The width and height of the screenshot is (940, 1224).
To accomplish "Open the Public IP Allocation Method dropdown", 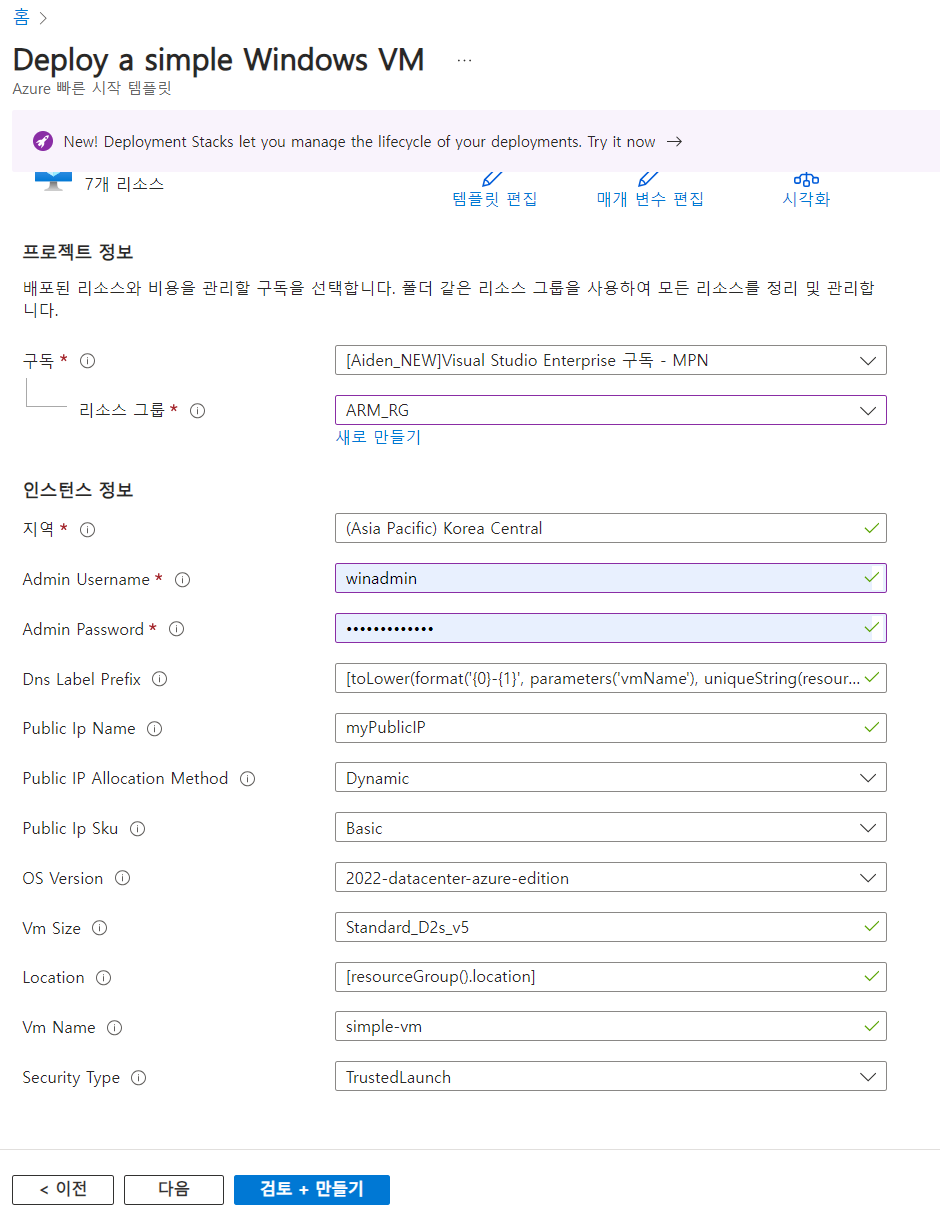I will (611, 778).
